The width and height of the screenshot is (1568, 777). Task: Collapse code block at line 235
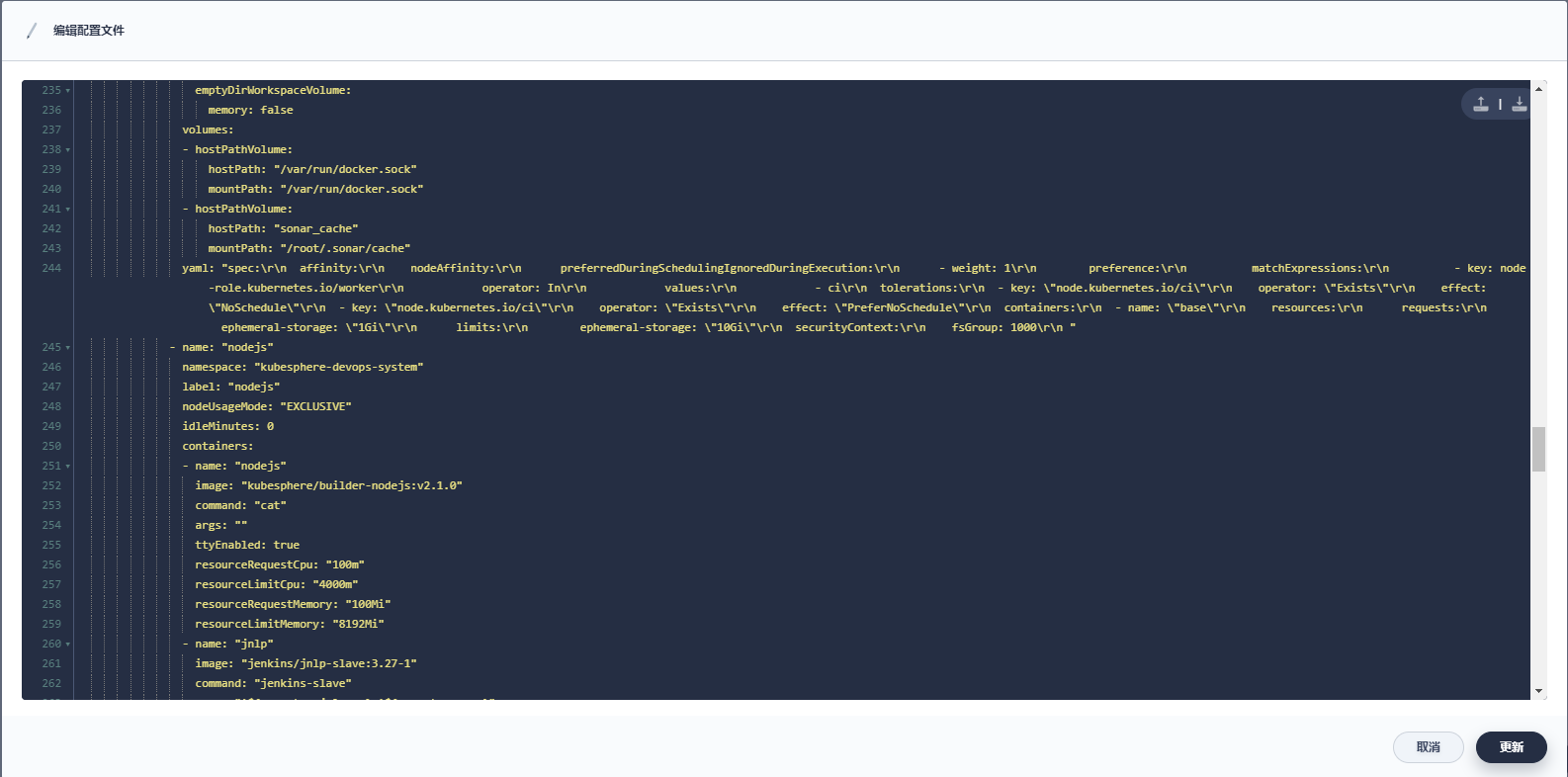click(x=68, y=91)
